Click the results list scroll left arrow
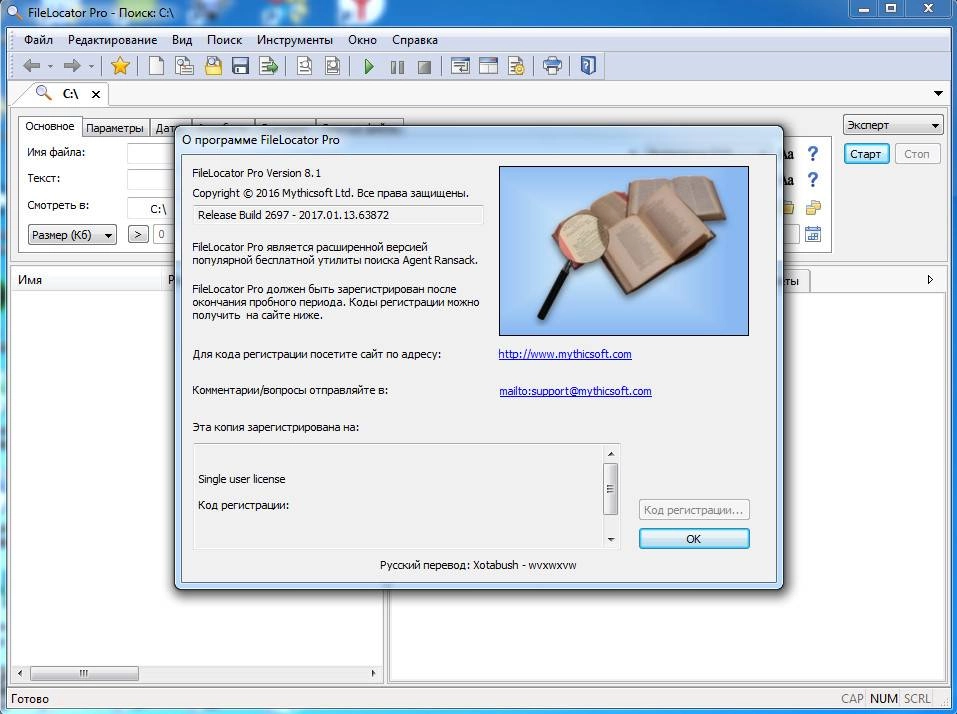 pos(20,673)
